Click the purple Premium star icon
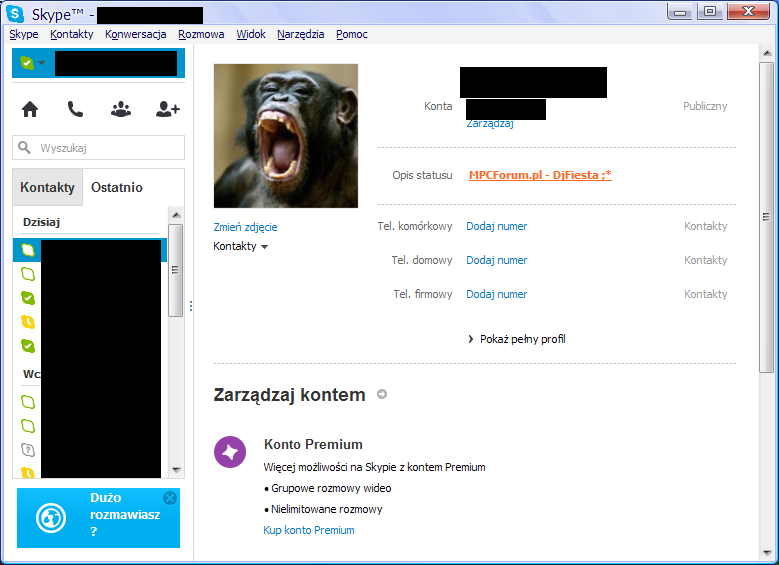The image size is (779, 565). click(230, 452)
